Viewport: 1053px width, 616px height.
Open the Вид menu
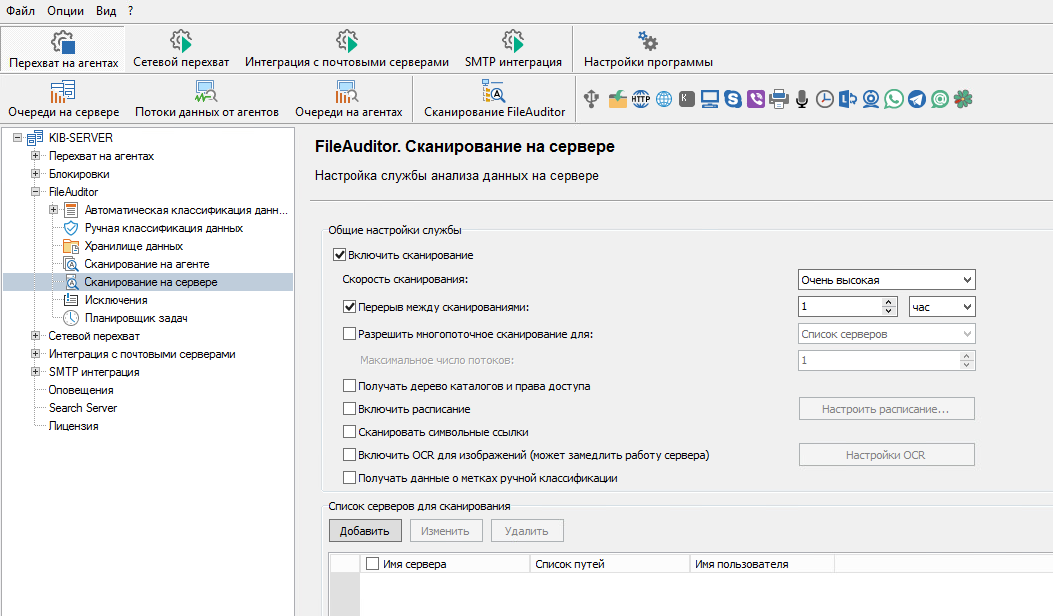coord(106,11)
